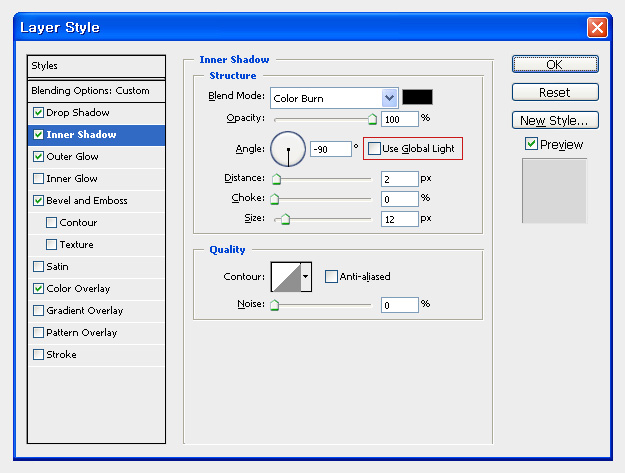Screen dimensions: 625x473
Task: Check the Use Global Light option
Action: pyautogui.click(x=374, y=149)
